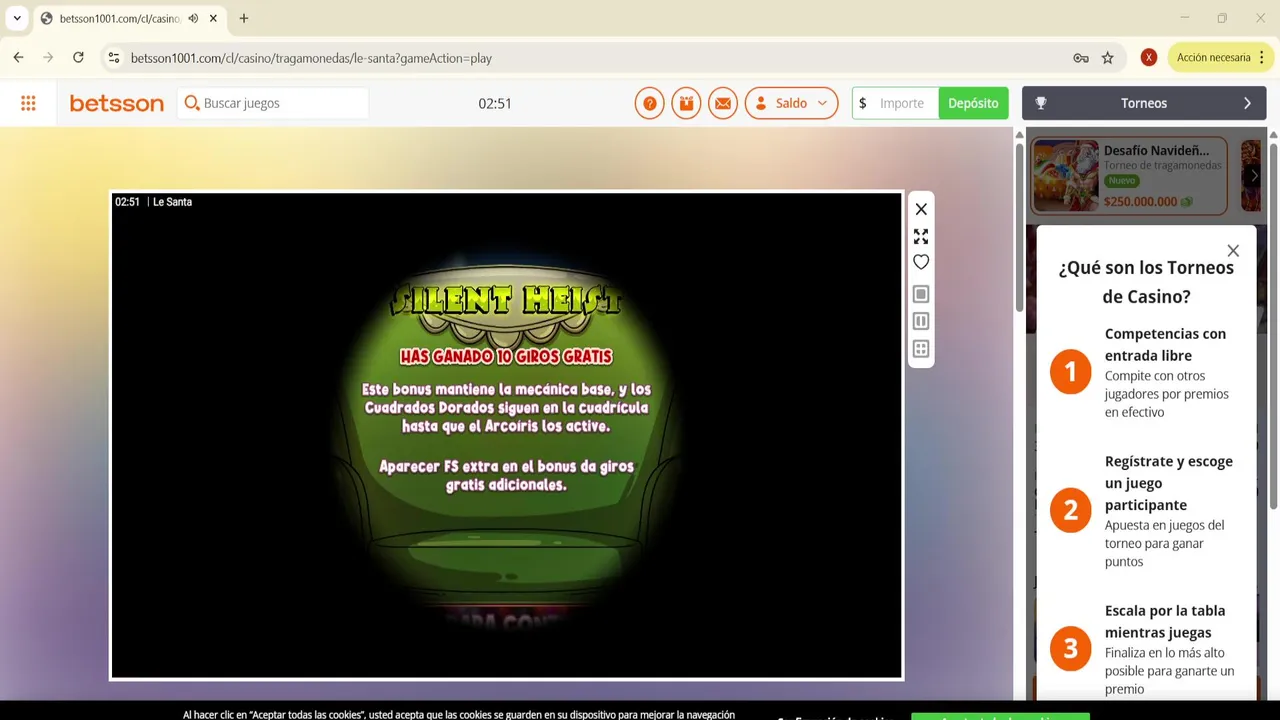The image size is (1280, 720).
Task: Click 'Competencias con entrada libre' heading
Action: [x=1165, y=344]
